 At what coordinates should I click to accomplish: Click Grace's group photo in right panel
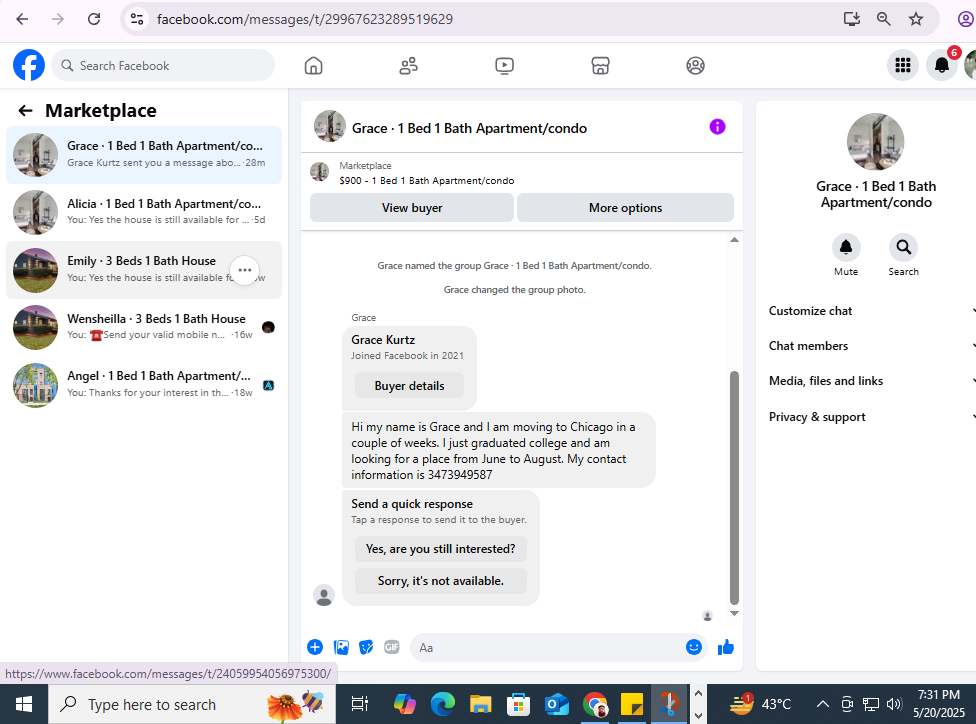[x=875, y=141]
